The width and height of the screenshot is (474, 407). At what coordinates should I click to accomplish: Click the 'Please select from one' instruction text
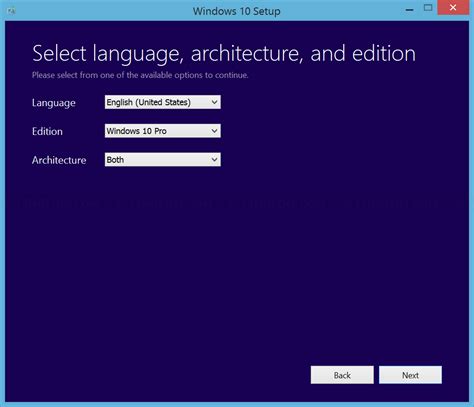tap(140, 75)
